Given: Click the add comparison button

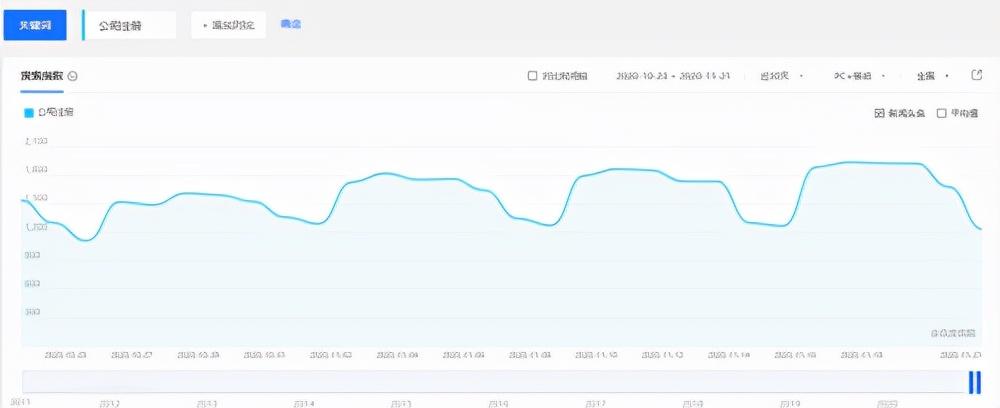Looking at the screenshot, I should point(228,25).
